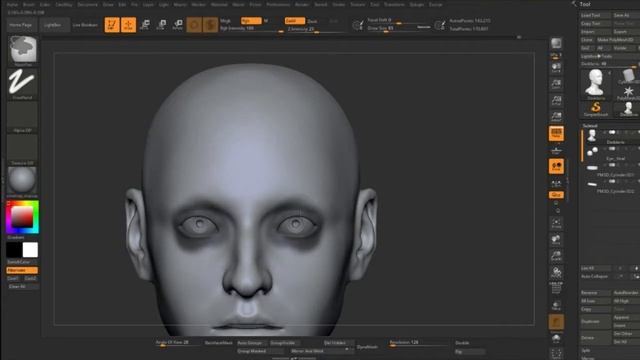
Task: Click Load Tool button
Action: 596,15
